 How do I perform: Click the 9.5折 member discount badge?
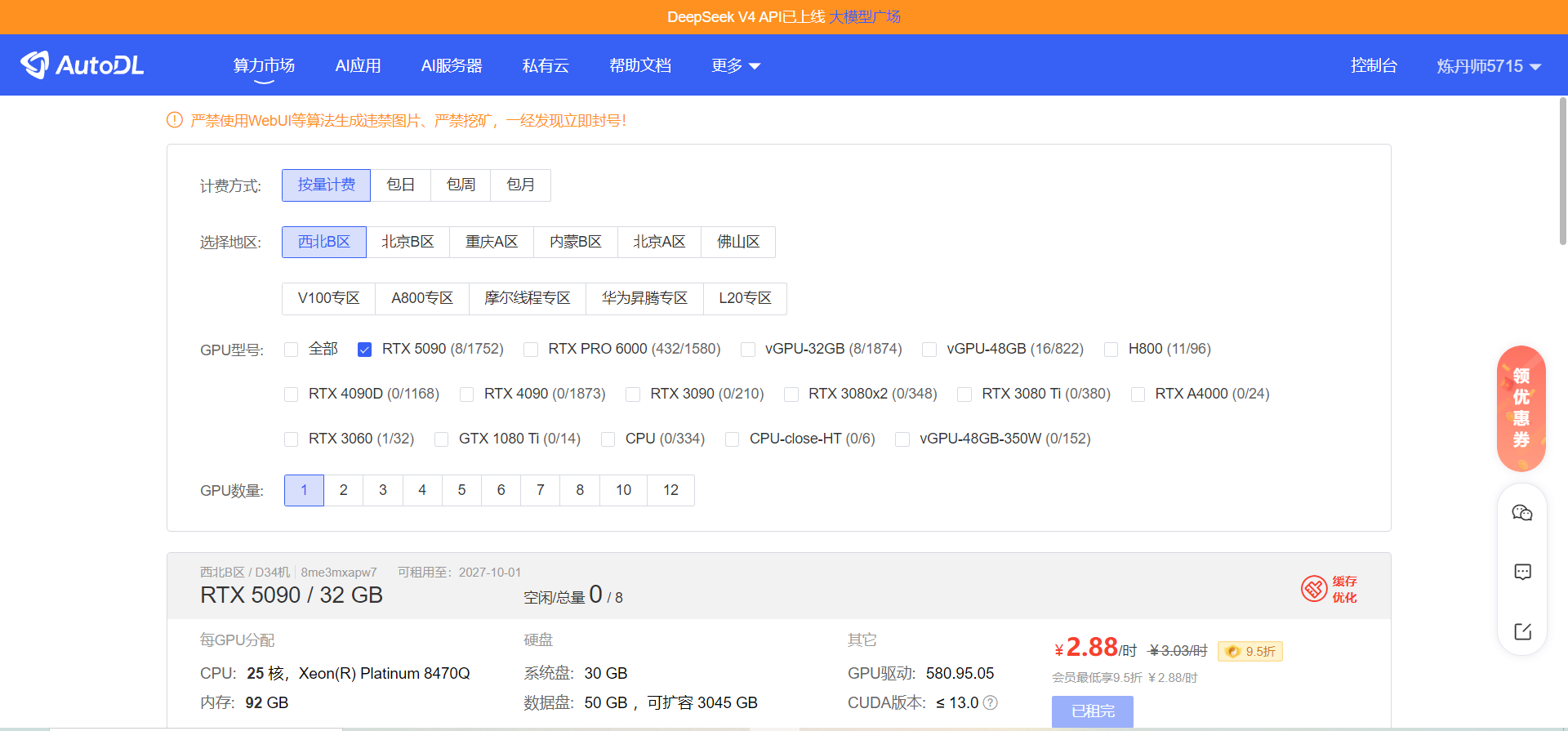pos(1250,651)
